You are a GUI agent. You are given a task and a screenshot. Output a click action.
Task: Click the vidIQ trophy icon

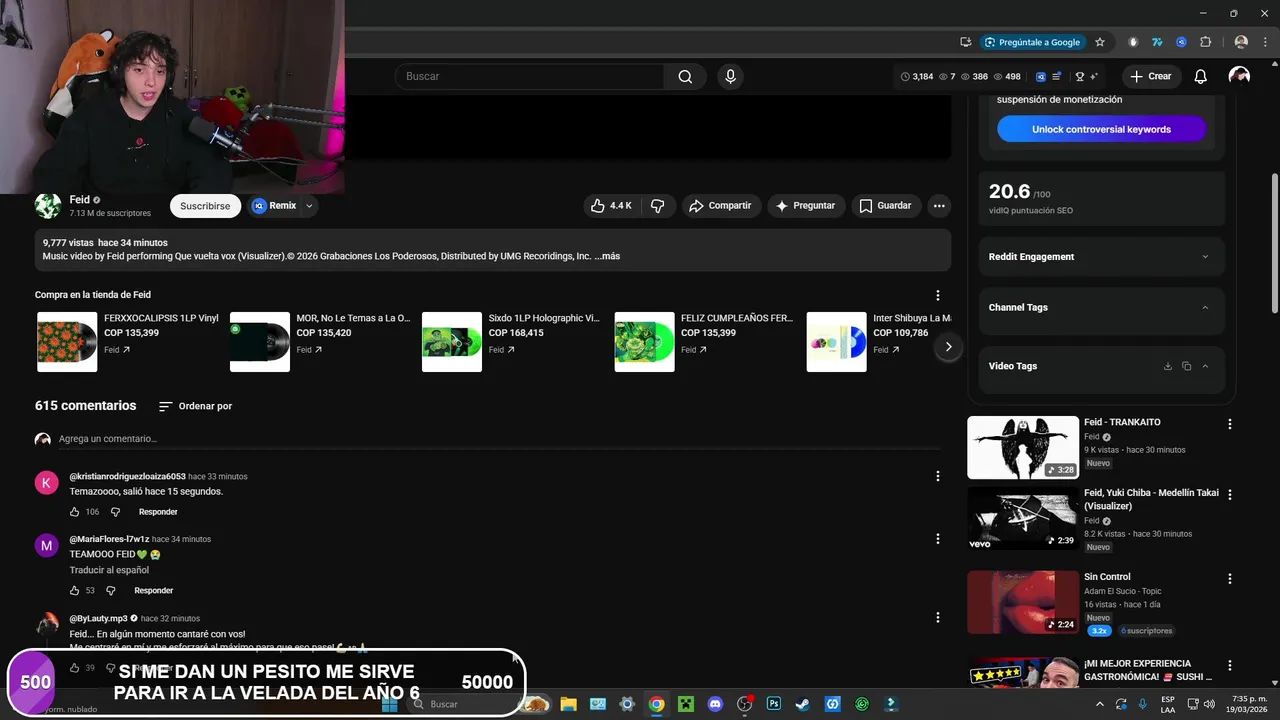[x=1079, y=76]
